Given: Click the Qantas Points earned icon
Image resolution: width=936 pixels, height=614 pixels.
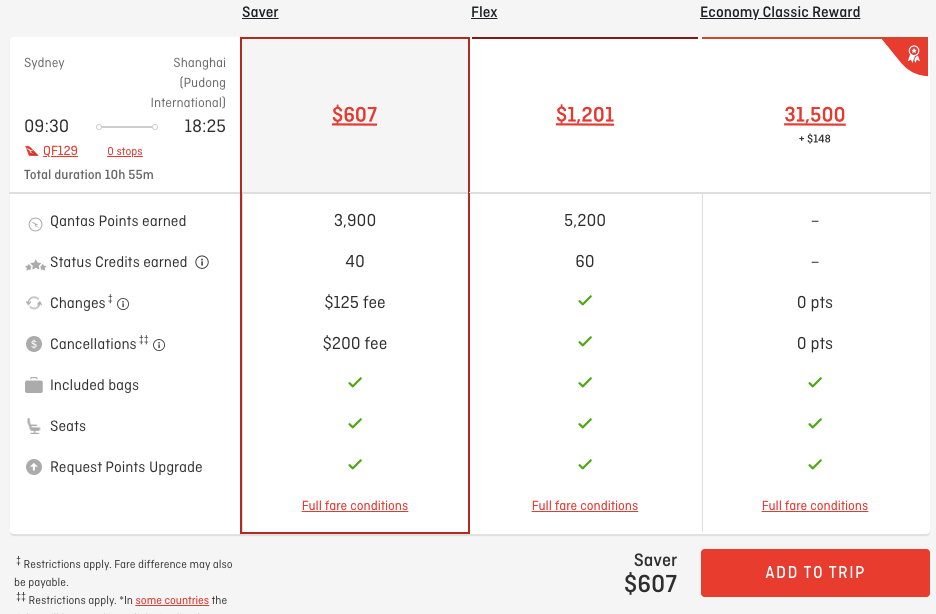Looking at the screenshot, I should [35, 224].
